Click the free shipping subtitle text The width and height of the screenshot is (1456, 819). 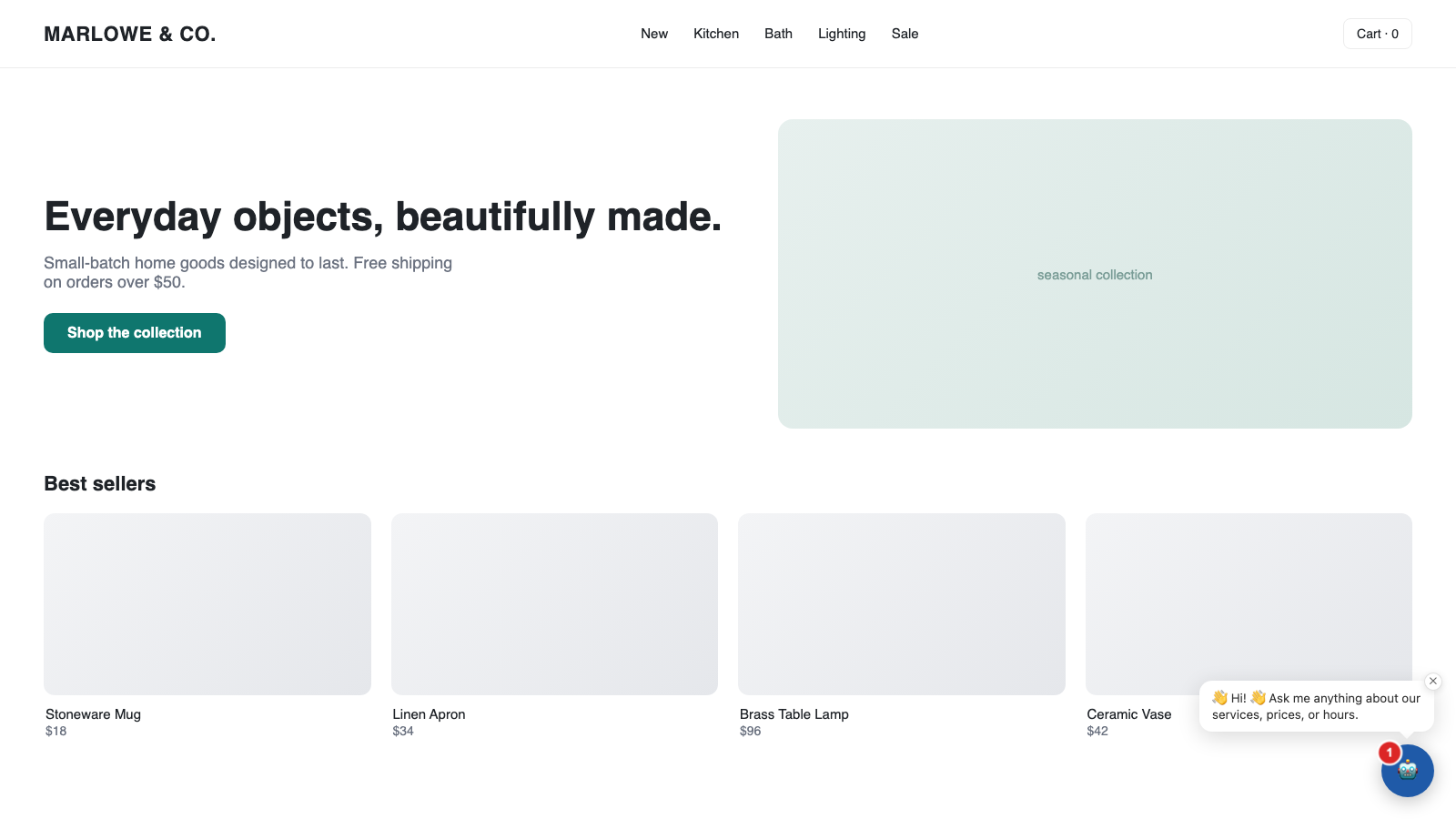248,272
